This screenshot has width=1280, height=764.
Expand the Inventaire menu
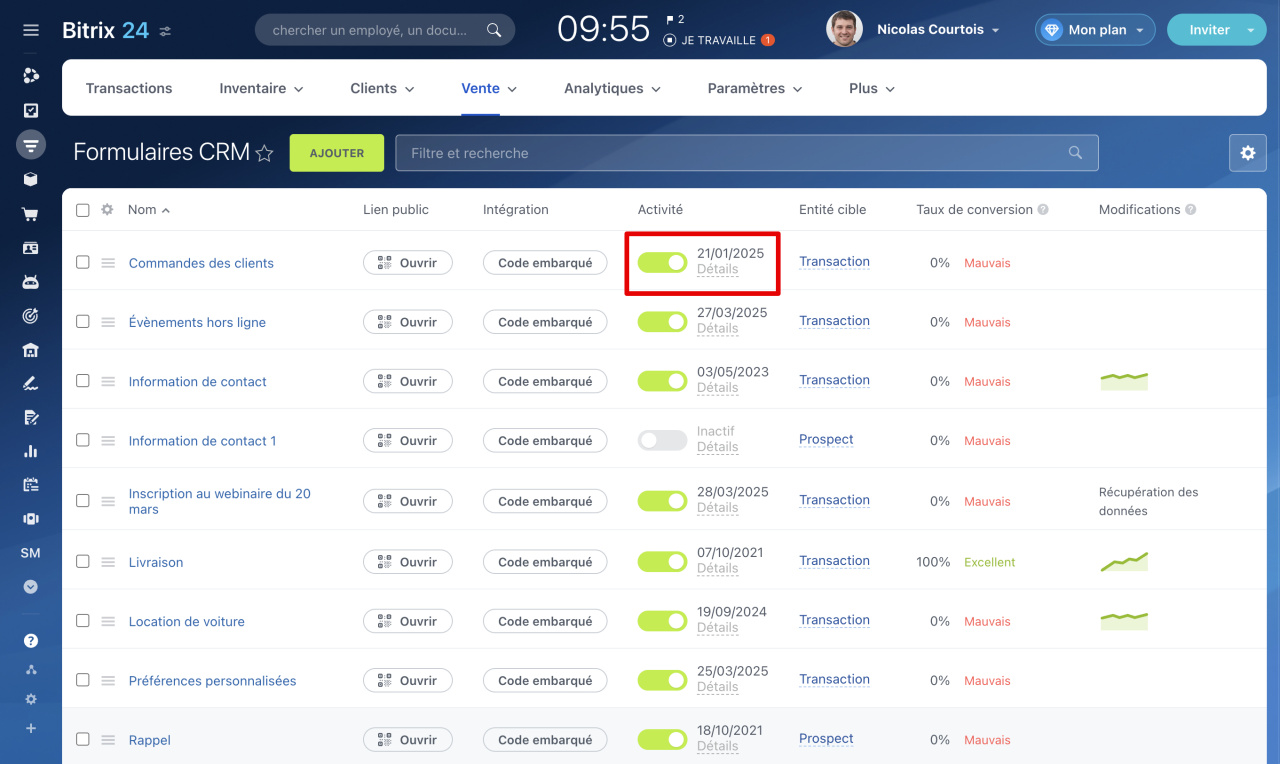pyautogui.click(x=261, y=88)
